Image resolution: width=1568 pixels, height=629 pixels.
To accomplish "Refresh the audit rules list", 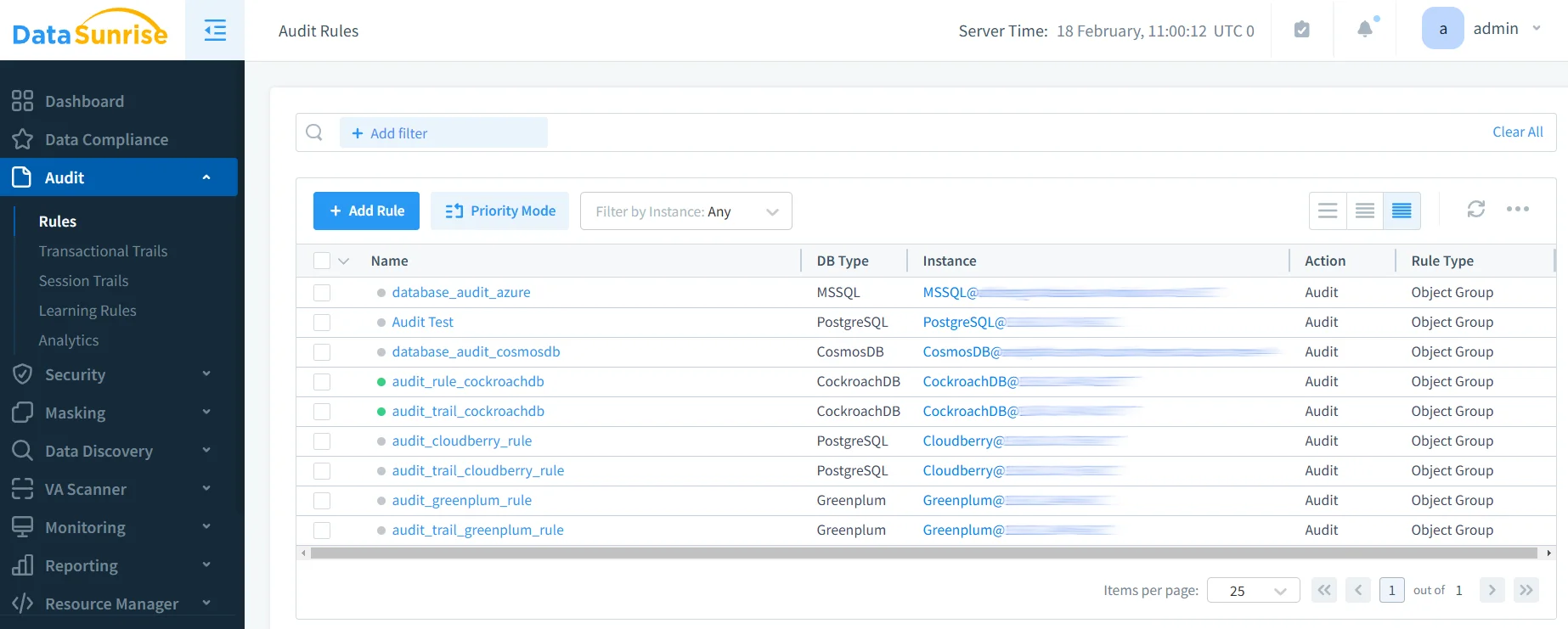I will point(1475,210).
